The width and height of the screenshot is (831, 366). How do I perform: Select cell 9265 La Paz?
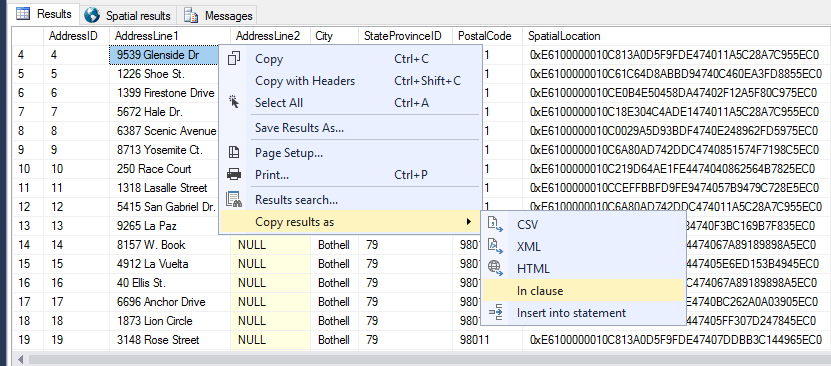(x=164, y=226)
